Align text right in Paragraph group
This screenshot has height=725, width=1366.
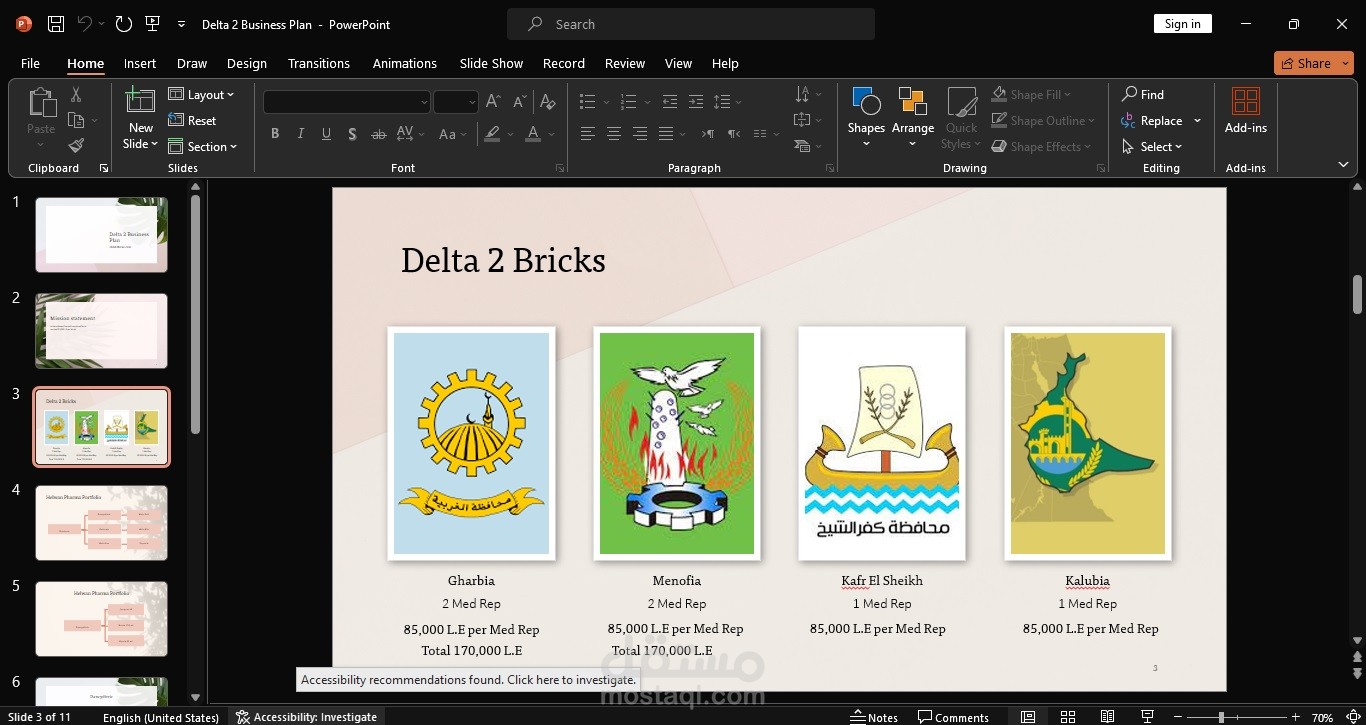[640, 134]
